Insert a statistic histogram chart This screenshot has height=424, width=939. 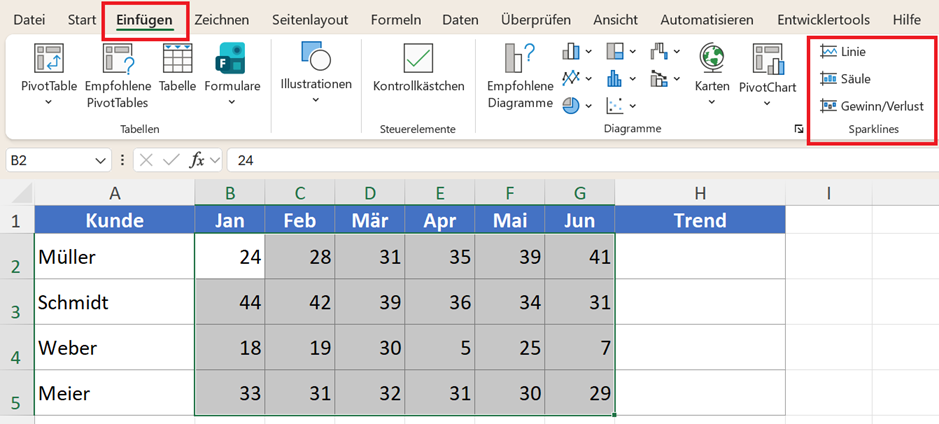(x=615, y=78)
